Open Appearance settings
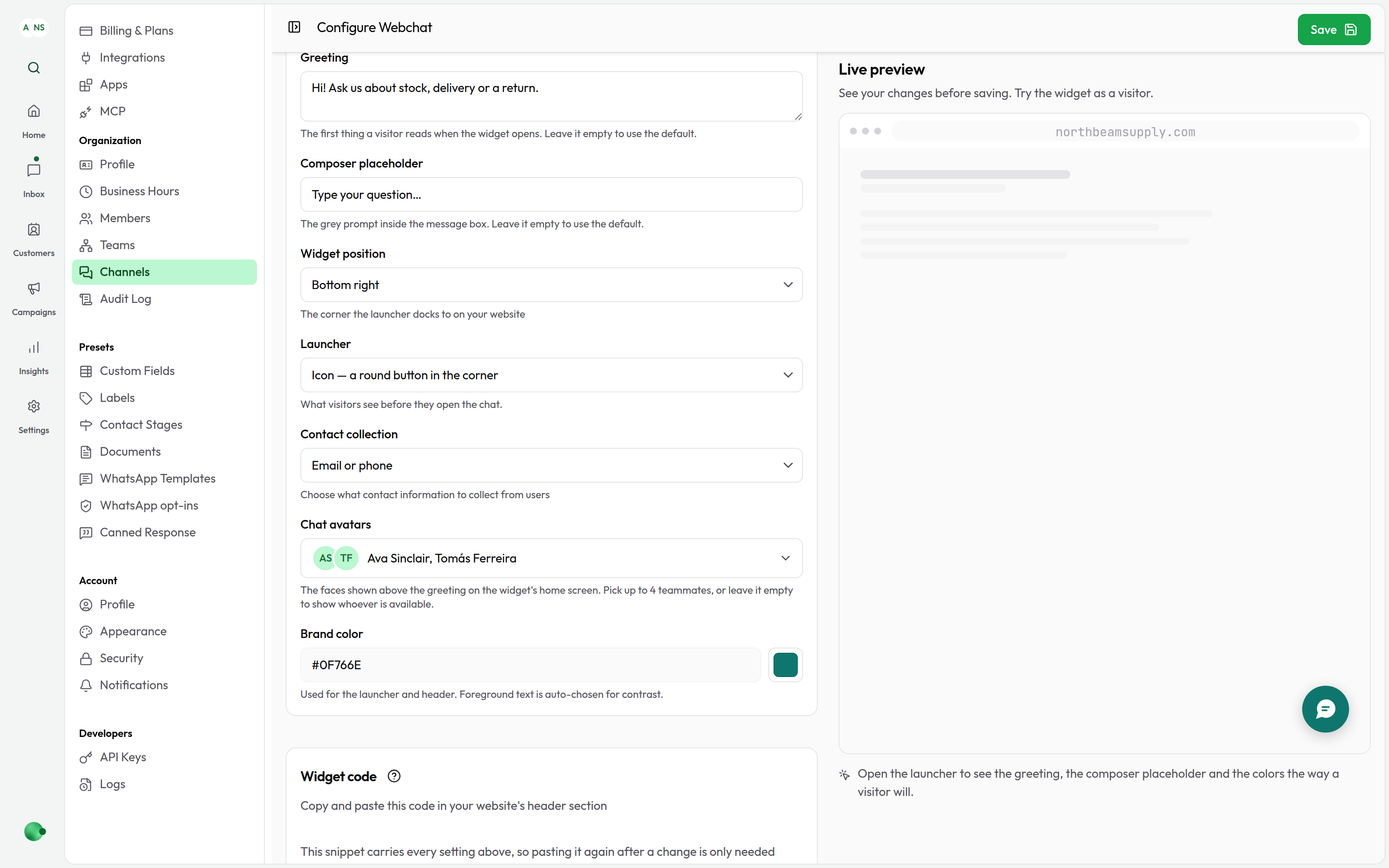This screenshot has width=1389, height=868. click(164, 631)
